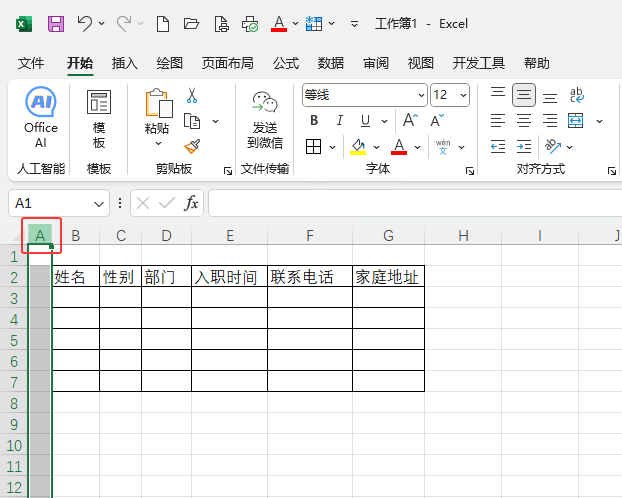Click Merge and Center icon
The image size is (622, 498).
[576, 121]
